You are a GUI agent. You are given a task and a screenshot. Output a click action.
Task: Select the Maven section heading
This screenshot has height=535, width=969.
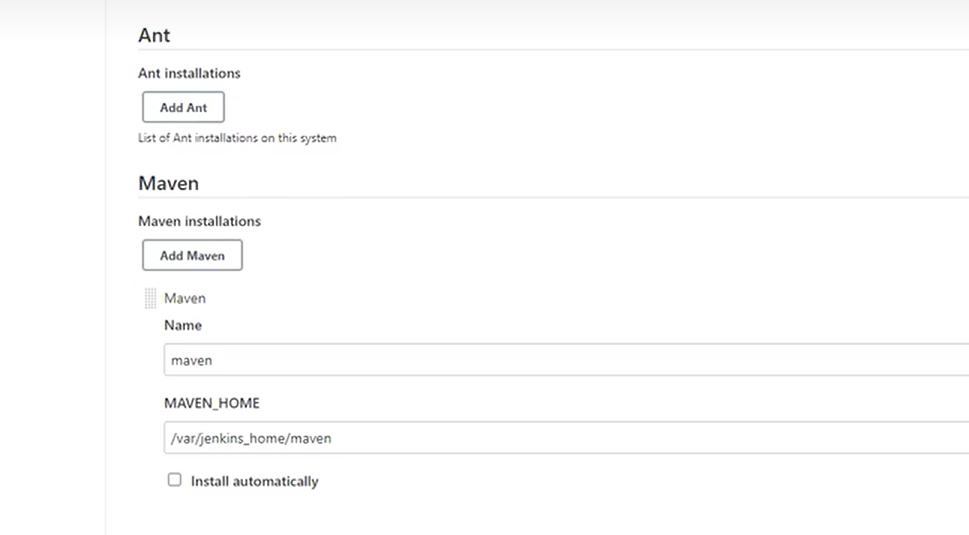[x=168, y=183]
